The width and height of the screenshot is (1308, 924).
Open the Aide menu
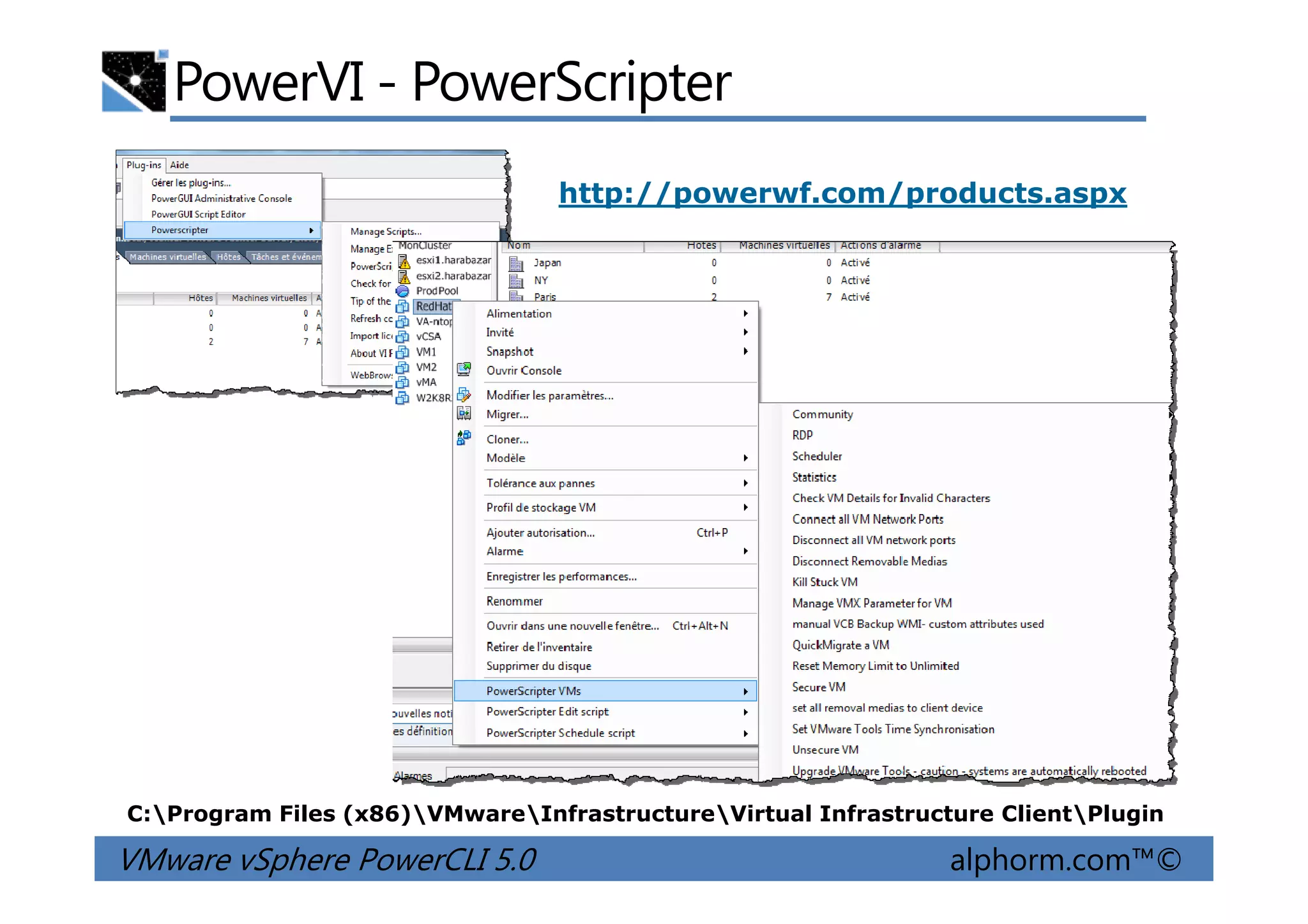[179, 165]
